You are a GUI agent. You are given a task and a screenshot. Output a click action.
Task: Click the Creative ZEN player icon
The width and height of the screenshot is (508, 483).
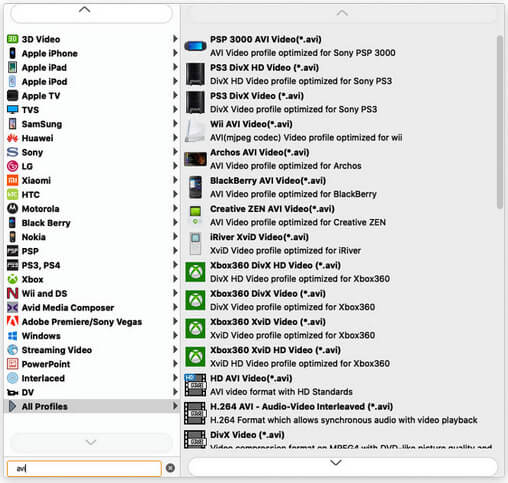coord(195,215)
